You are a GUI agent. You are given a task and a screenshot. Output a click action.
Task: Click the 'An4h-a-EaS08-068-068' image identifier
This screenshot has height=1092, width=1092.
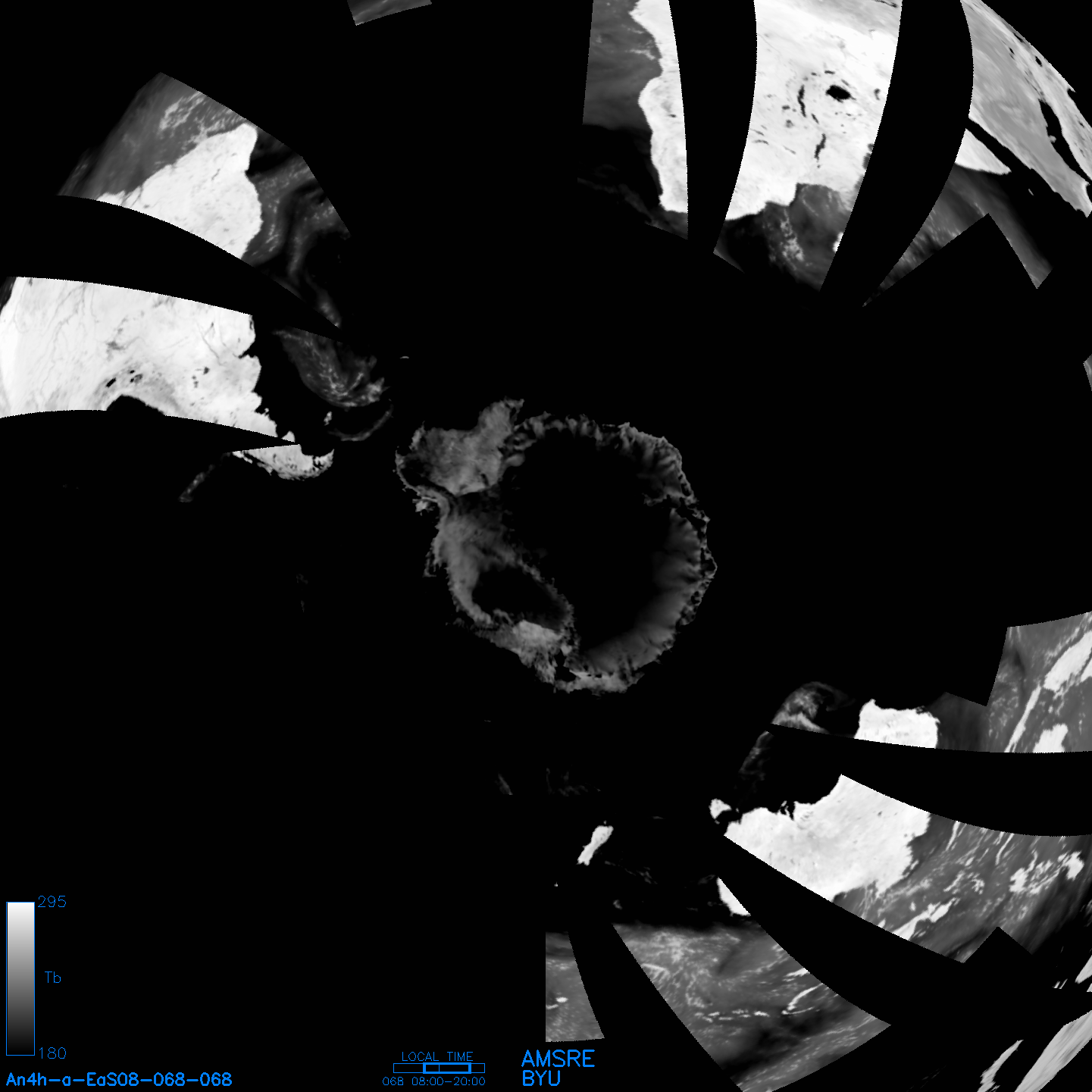[119, 1079]
